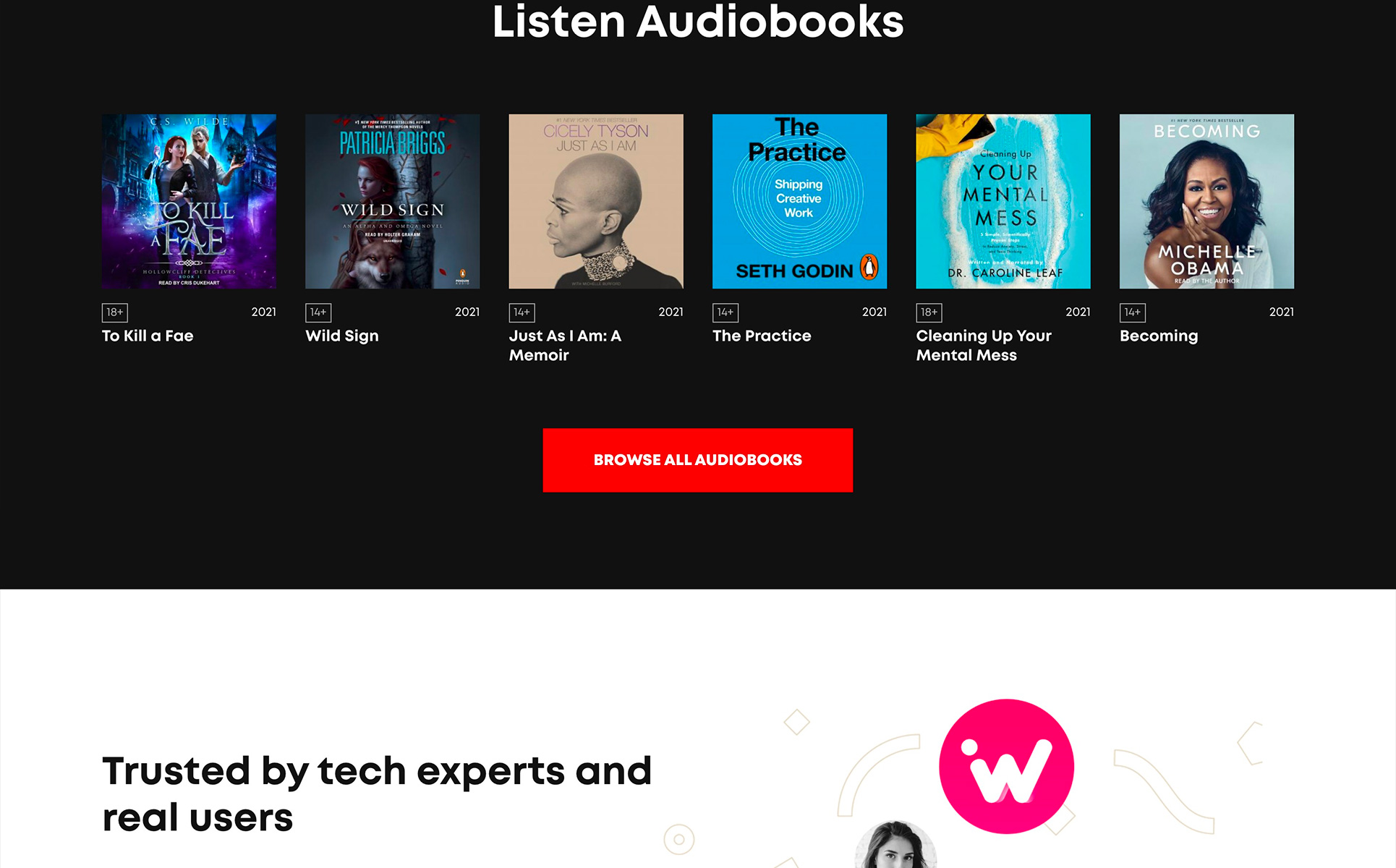The height and width of the screenshot is (868, 1396).
Task: Open the To Kill a Fae cover
Action: click(189, 201)
